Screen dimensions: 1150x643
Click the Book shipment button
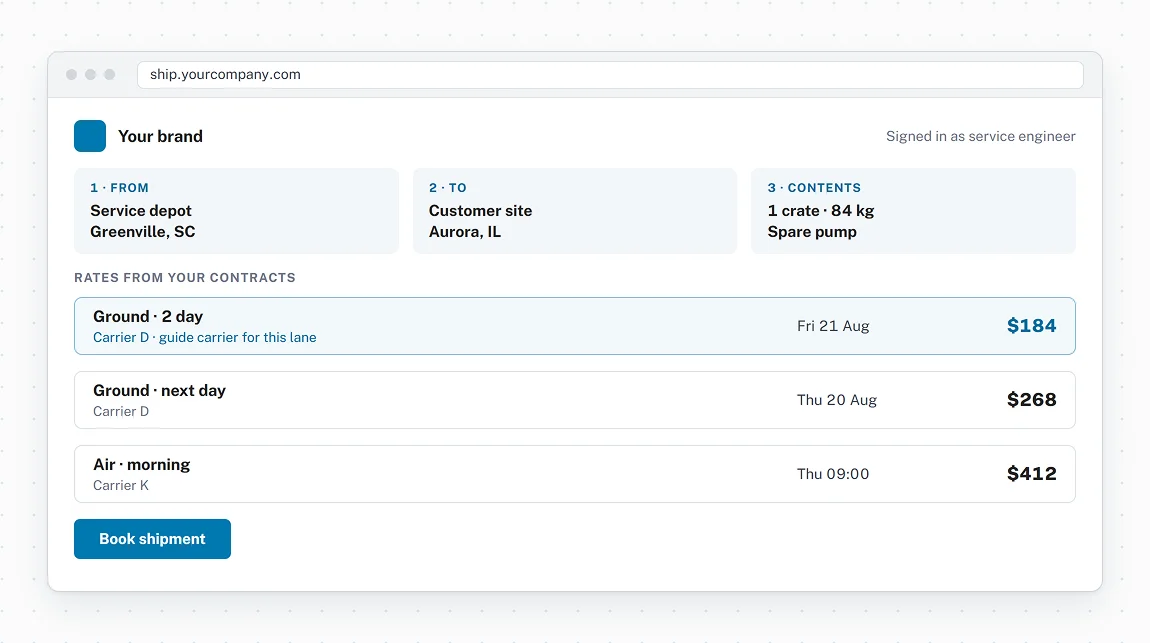[x=153, y=539]
